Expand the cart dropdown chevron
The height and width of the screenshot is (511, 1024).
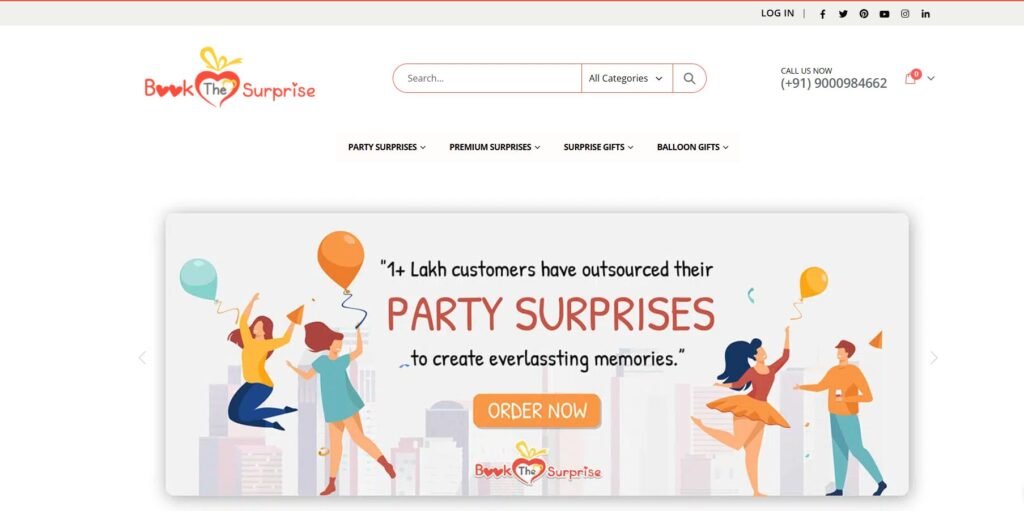[931, 78]
